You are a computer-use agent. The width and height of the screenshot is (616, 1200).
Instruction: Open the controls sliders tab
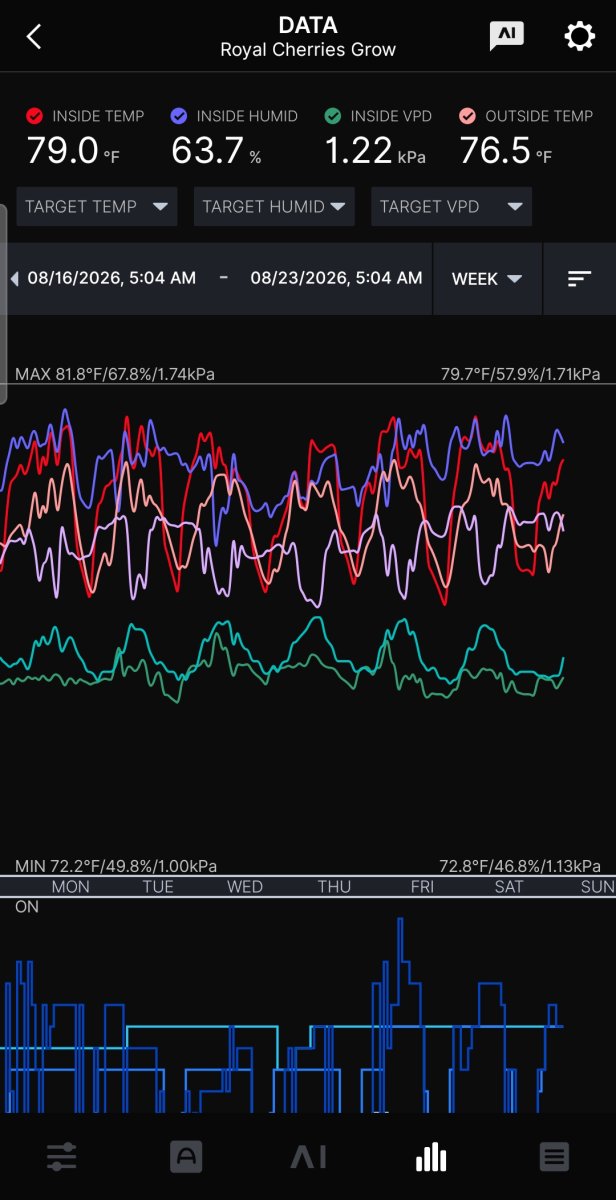point(62,1158)
